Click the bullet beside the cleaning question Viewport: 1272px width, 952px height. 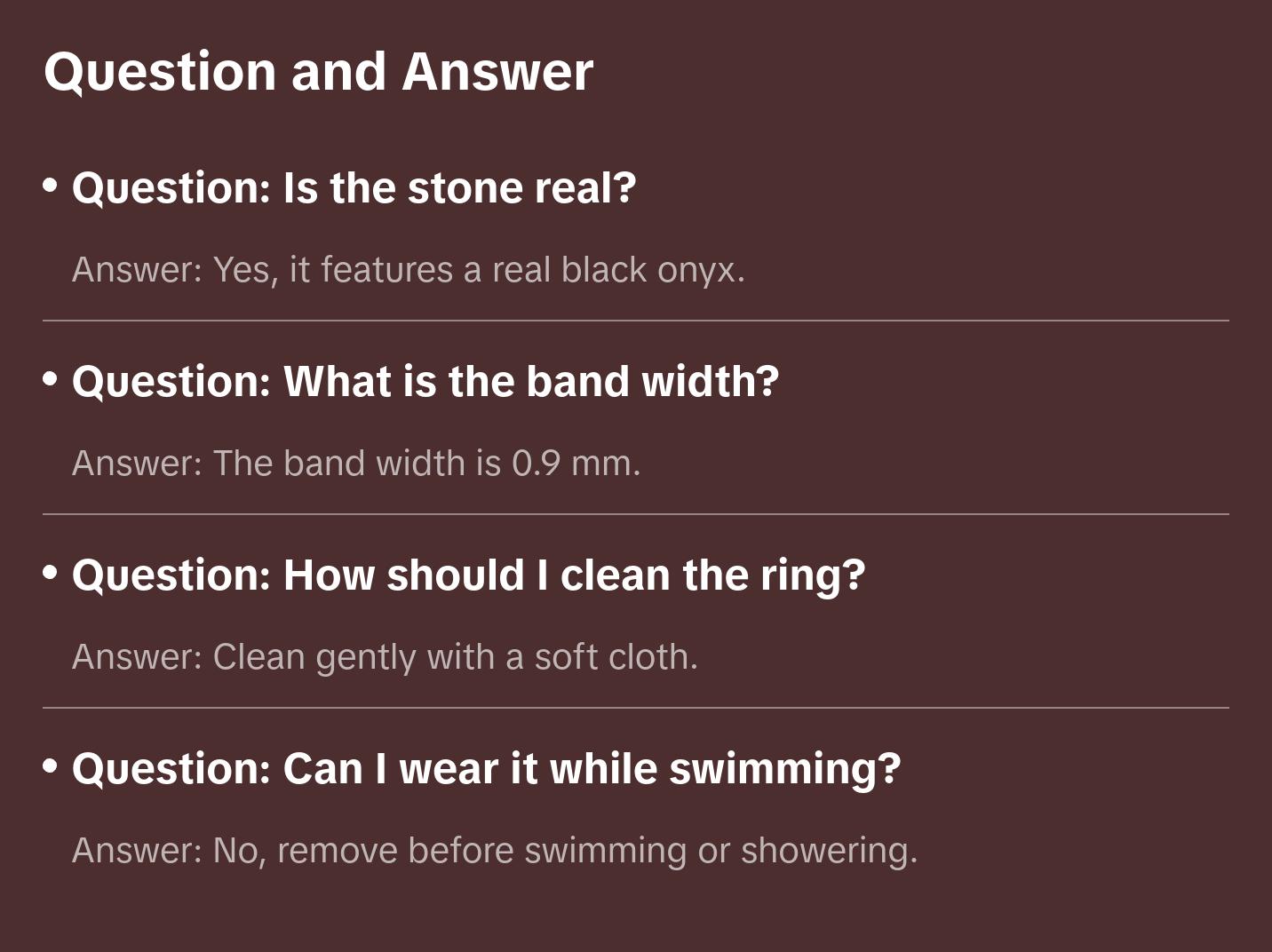point(51,573)
